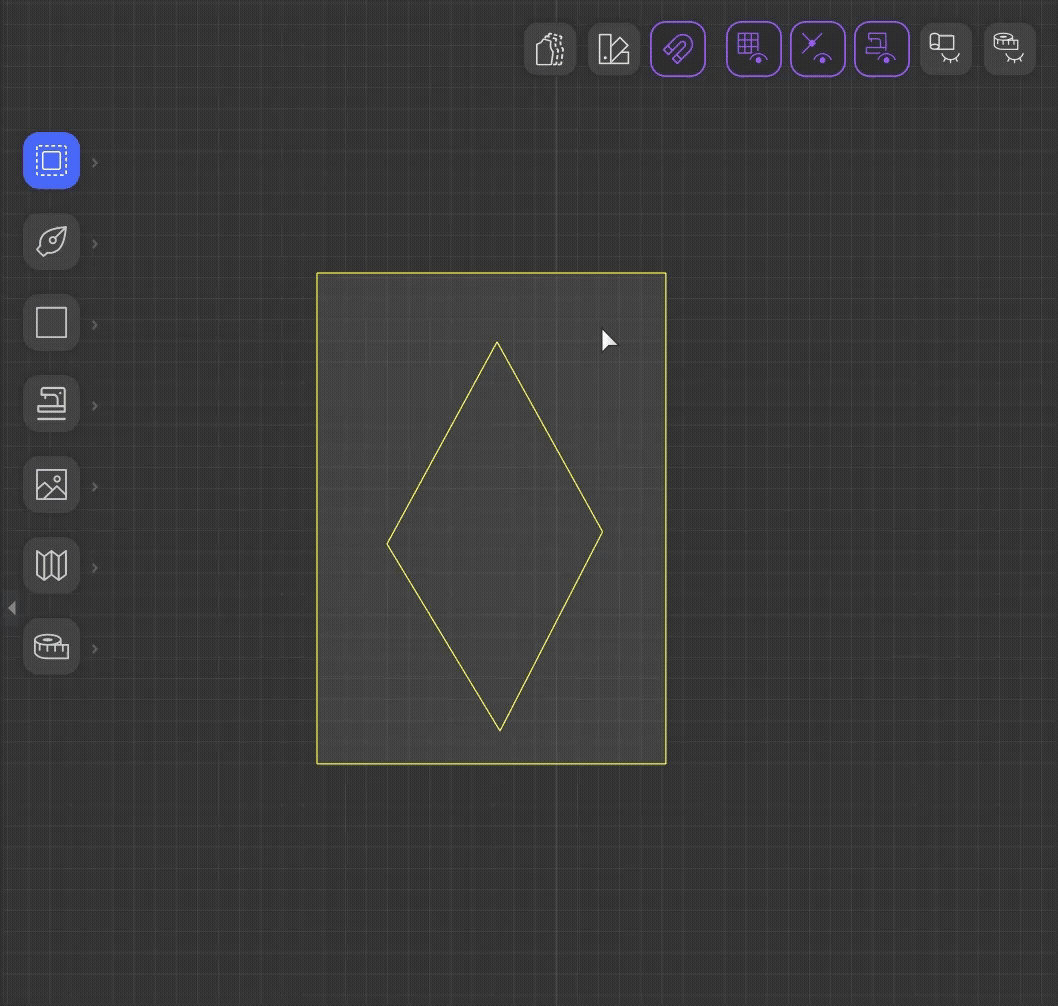Expand the selection tool options chevron
The image size is (1058, 1006).
click(x=95, y=163)
